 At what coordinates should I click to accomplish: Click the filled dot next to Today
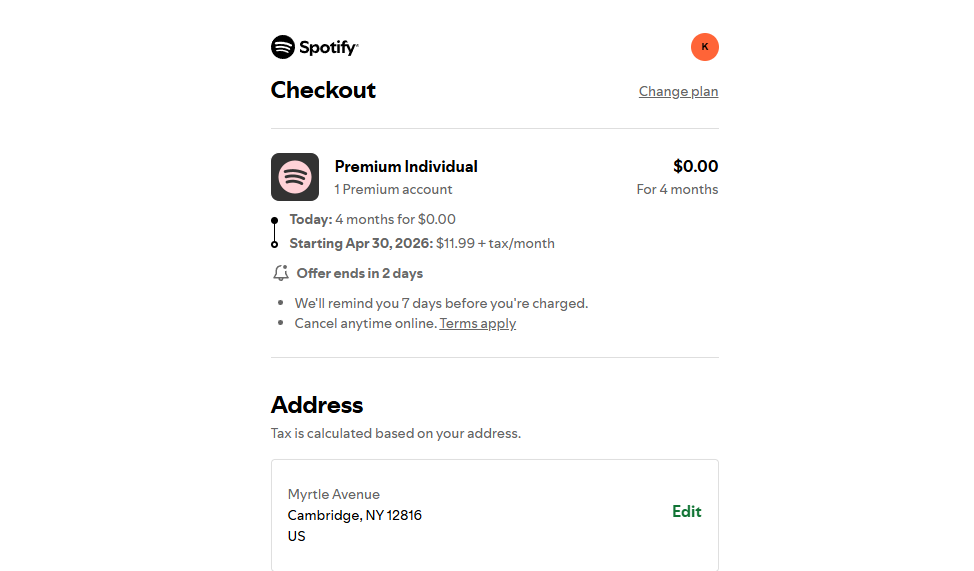tap(275, 220)
